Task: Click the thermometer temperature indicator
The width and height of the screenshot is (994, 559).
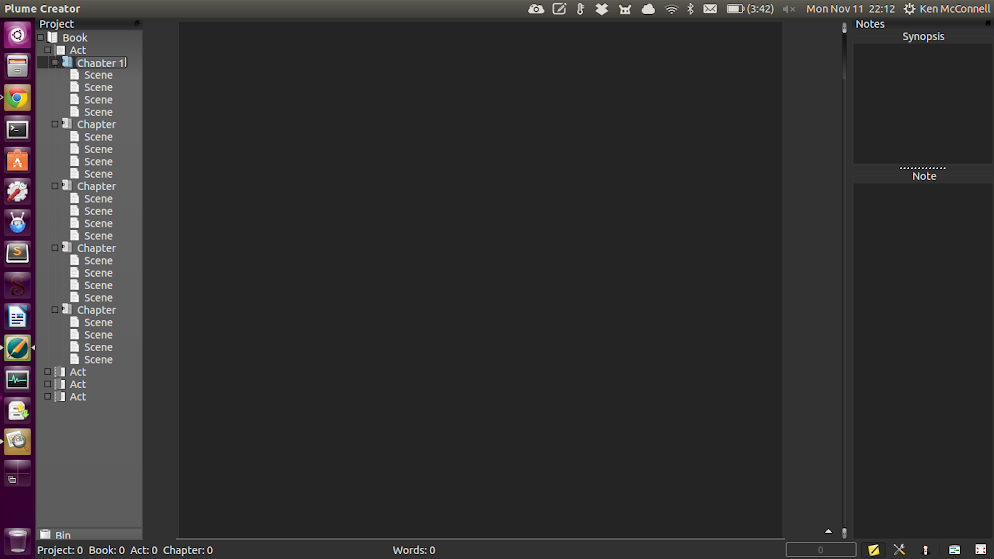Action: 580,9
